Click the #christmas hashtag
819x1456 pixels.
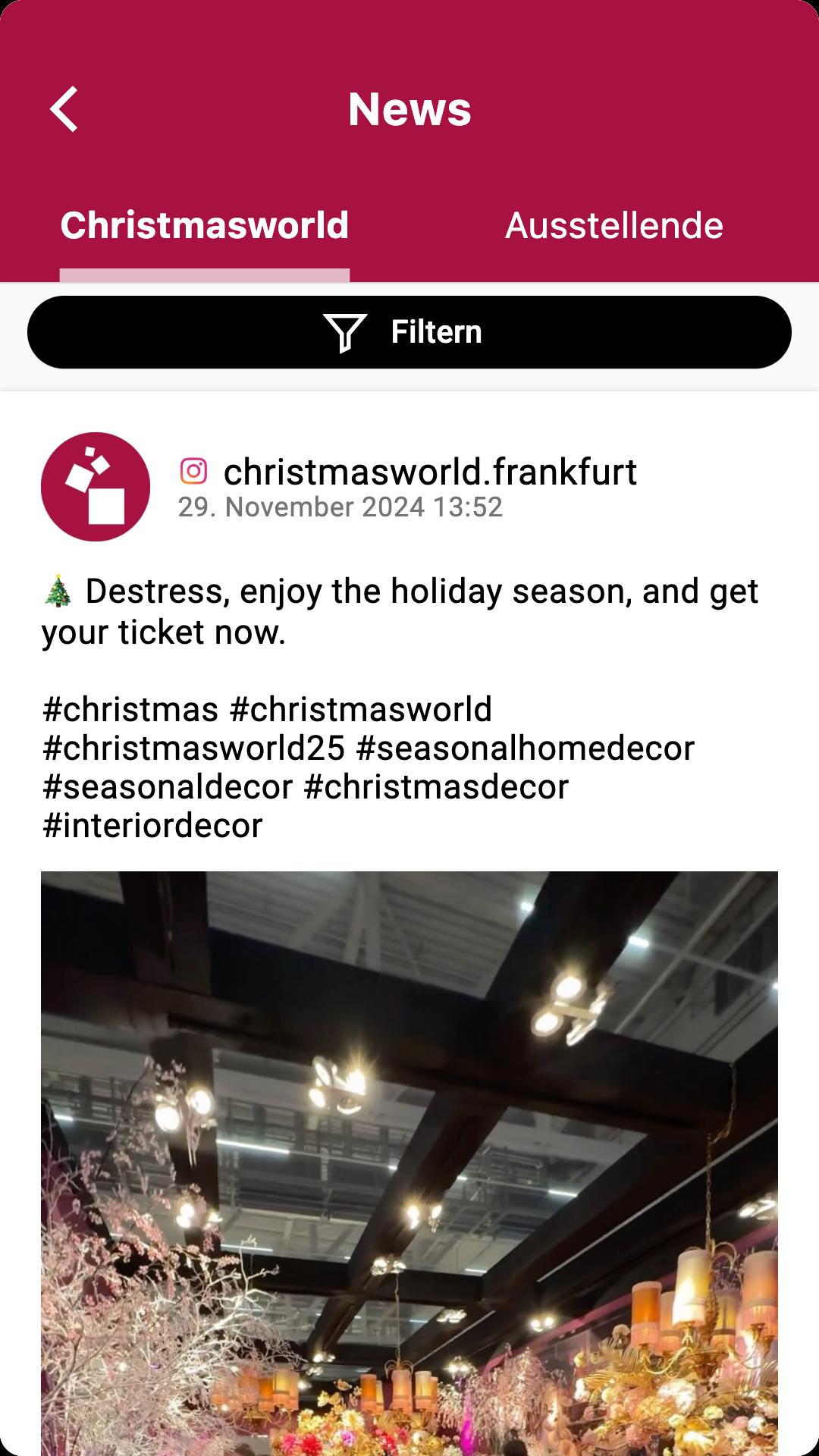click(130, 710)
